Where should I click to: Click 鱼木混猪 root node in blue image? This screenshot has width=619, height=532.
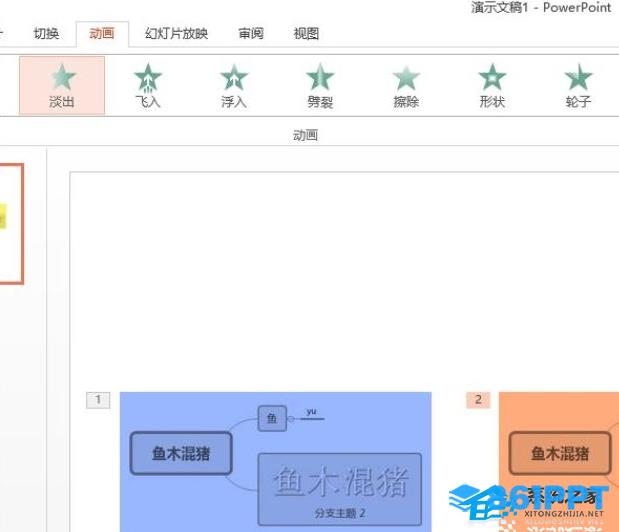(181, 453)
